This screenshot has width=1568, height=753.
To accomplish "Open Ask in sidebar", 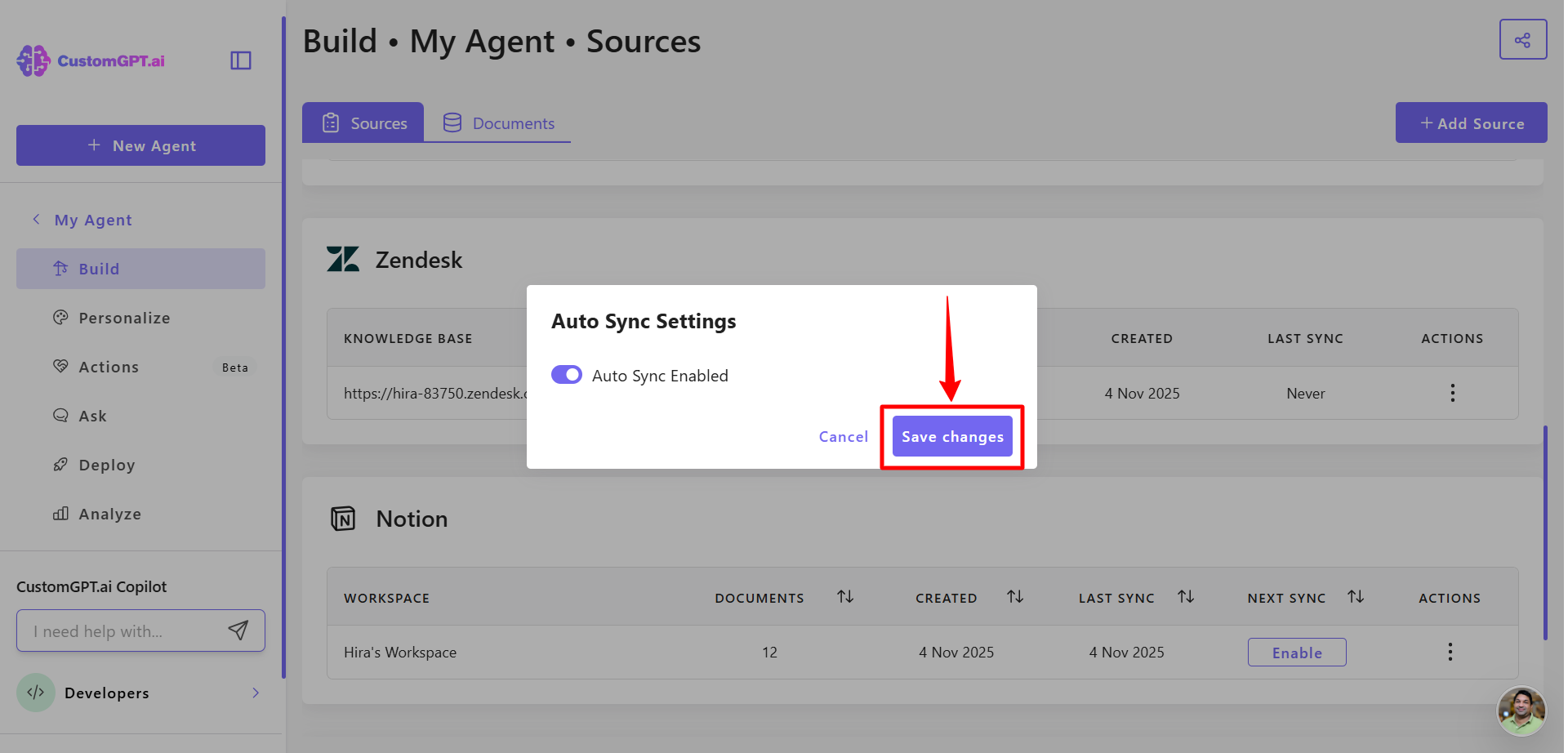I will pos(140,416).
